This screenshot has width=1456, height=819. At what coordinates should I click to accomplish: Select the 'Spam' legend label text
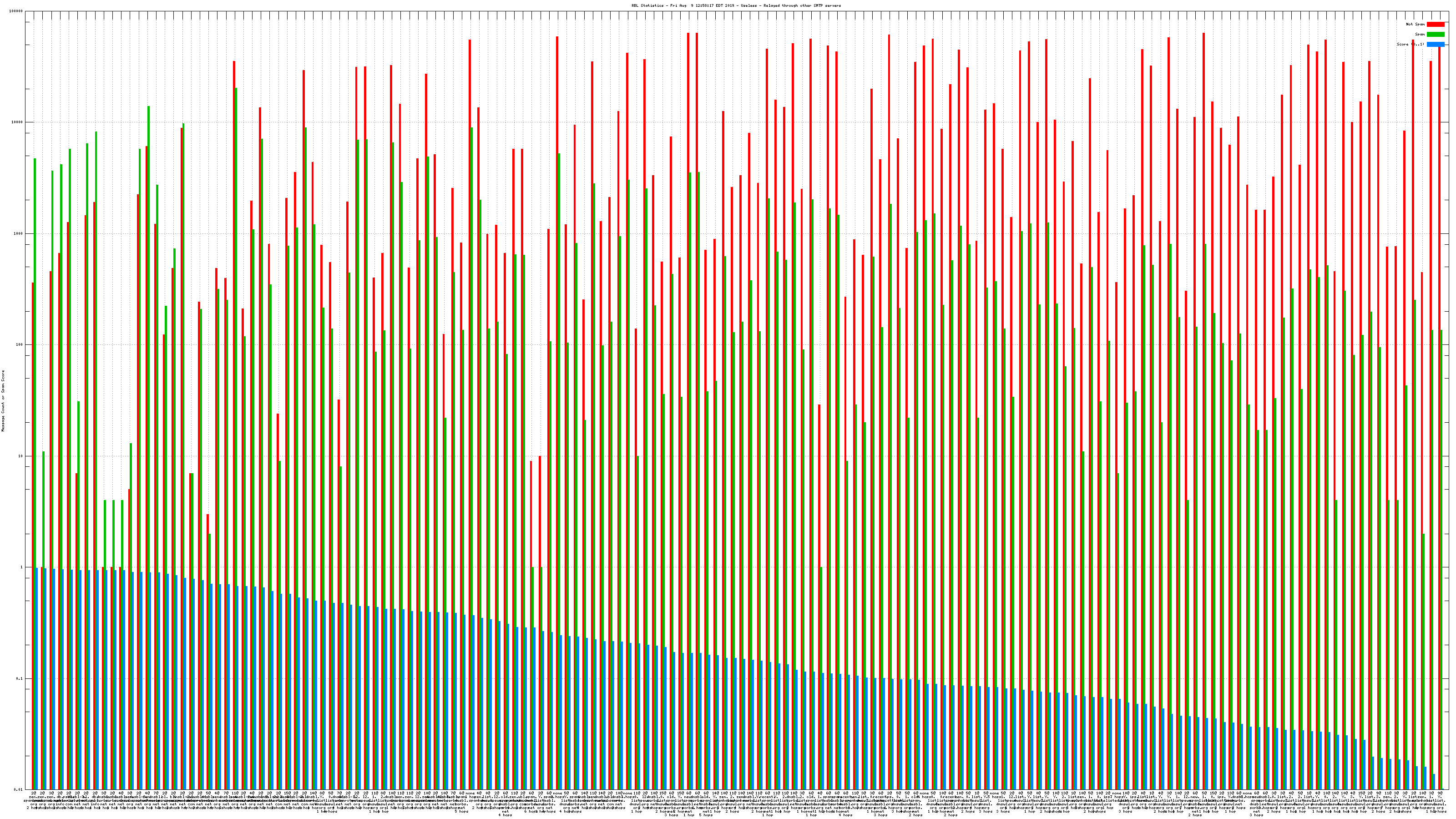tap(1420, 35)
